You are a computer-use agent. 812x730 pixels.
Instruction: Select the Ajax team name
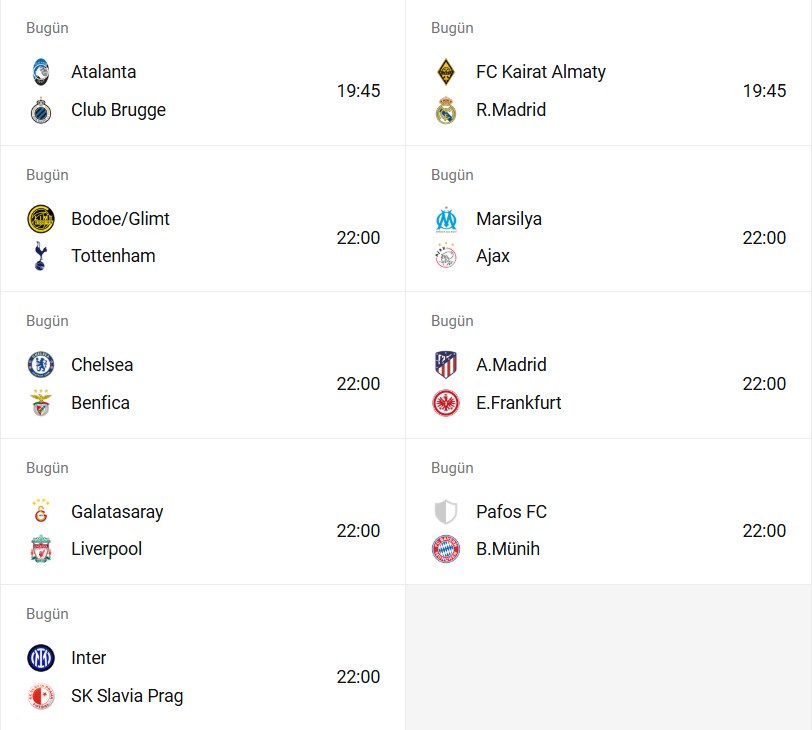tap(493, 256)
